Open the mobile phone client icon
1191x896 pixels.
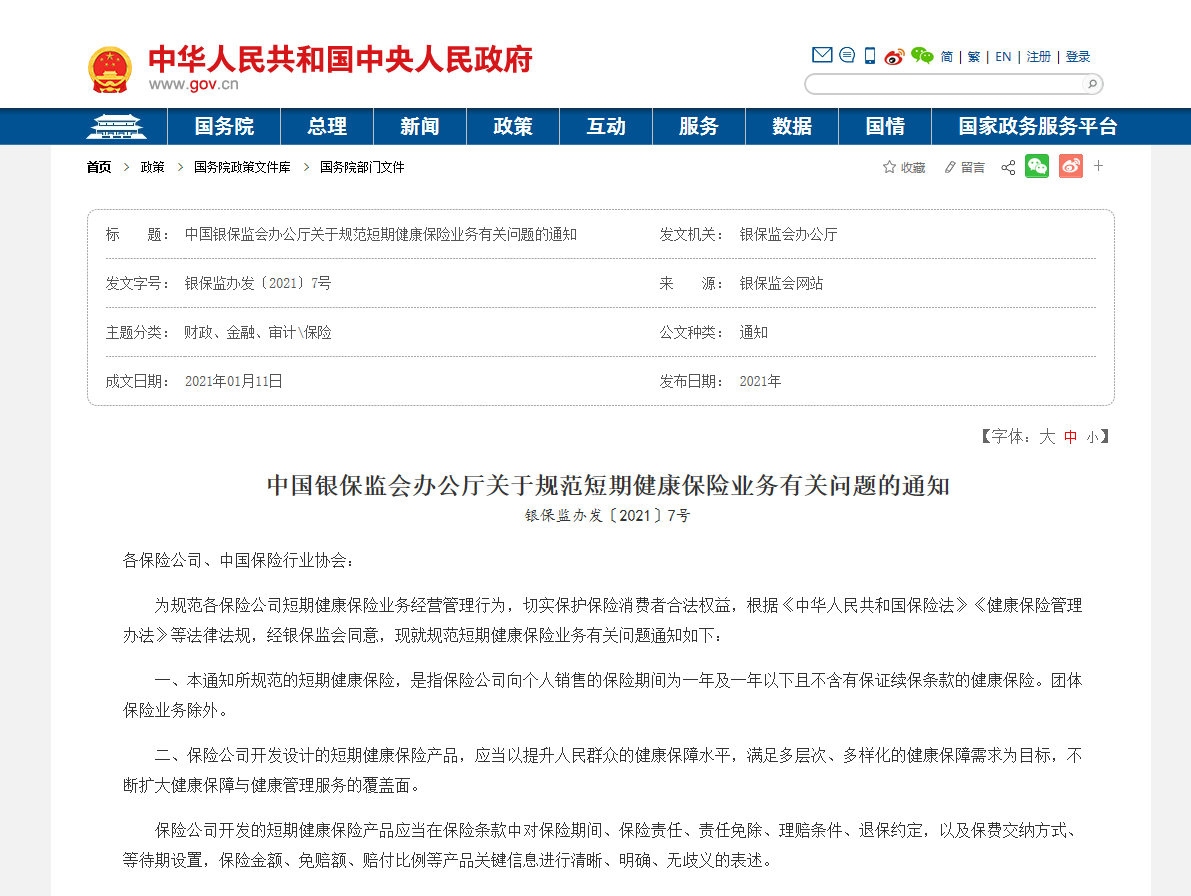[870, 56]
